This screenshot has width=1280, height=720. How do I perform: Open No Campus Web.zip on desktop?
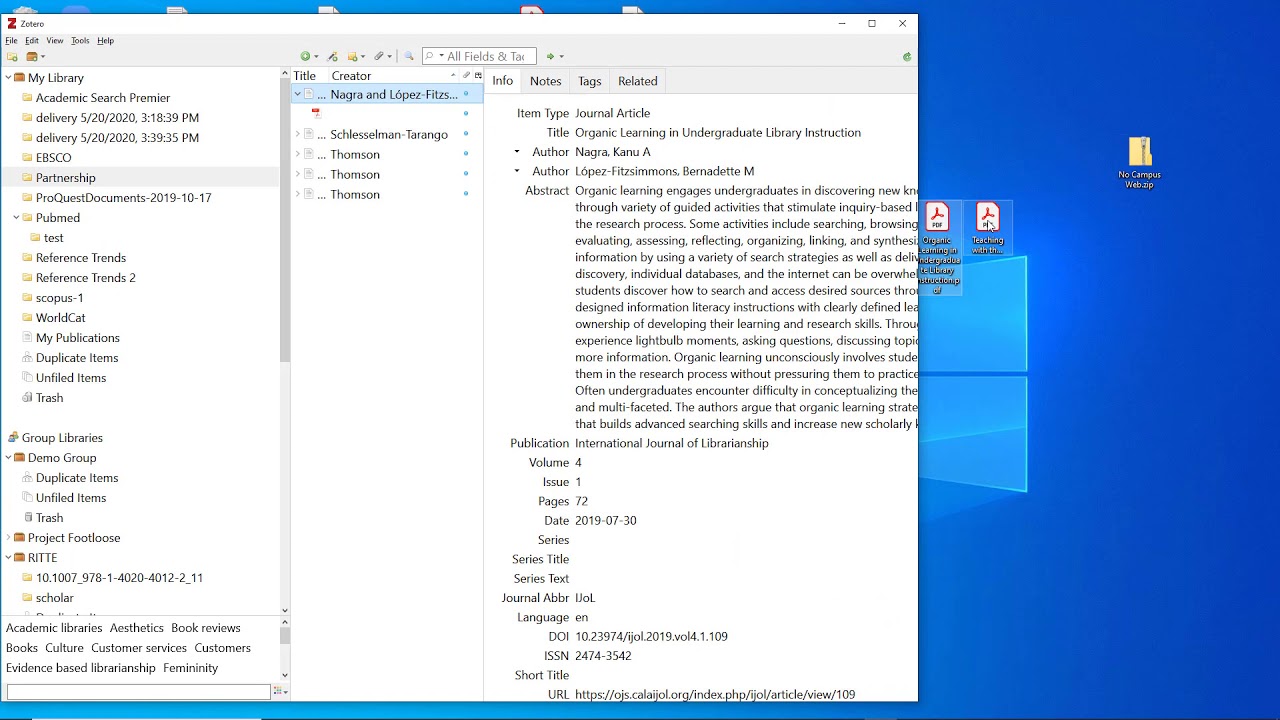tap(1140, 162)
